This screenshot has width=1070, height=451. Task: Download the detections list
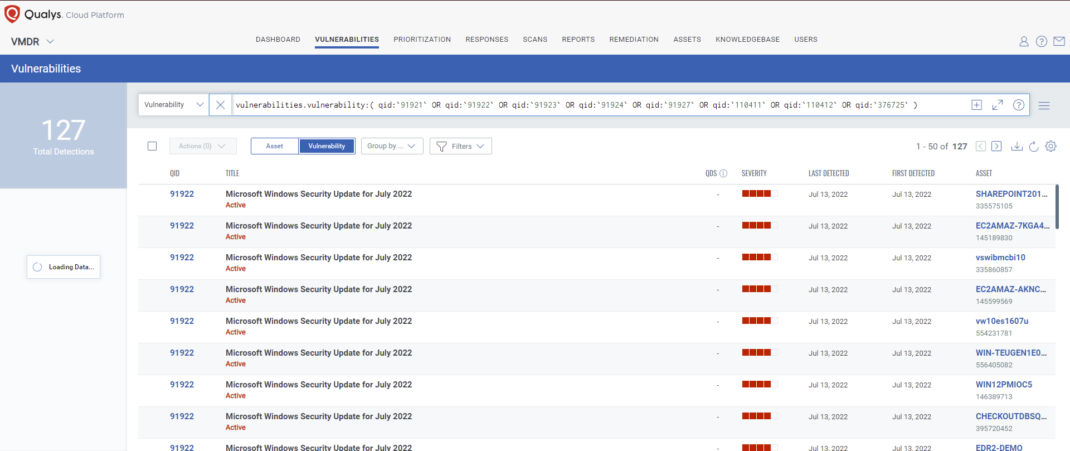[x=1017, y=146]
